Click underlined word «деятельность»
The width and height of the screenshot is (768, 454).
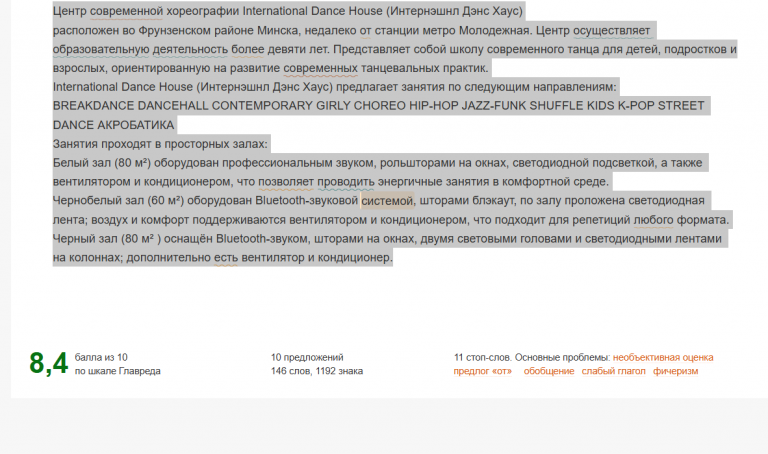(x=190, y=49)
